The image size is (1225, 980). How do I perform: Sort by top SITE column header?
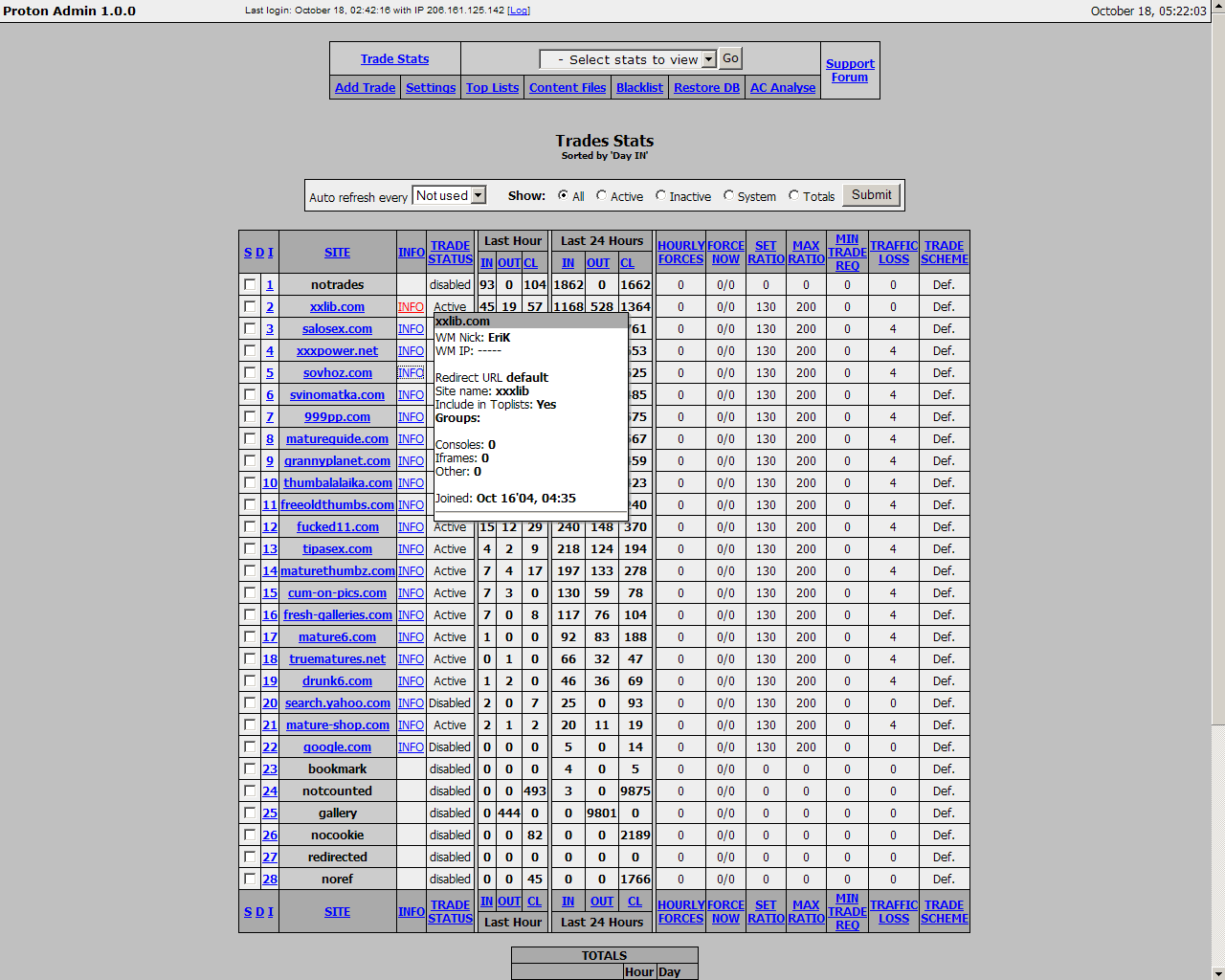click(337, 253)
